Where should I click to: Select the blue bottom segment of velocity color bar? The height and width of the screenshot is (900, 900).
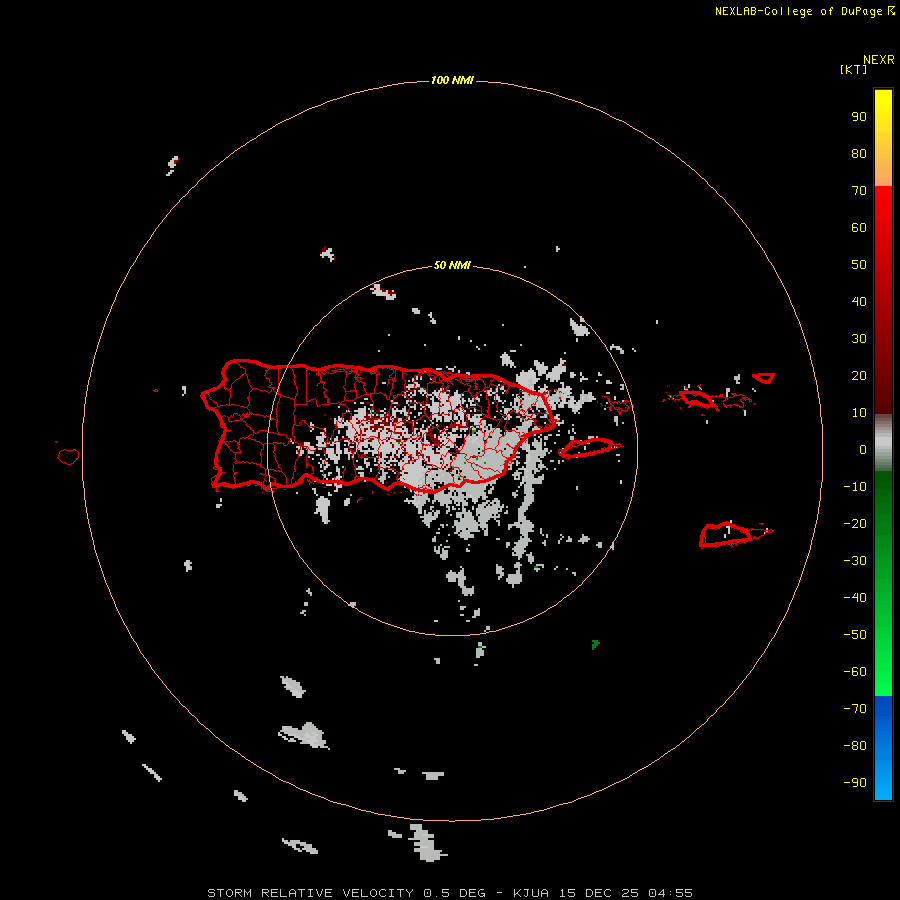pos(883,748)
